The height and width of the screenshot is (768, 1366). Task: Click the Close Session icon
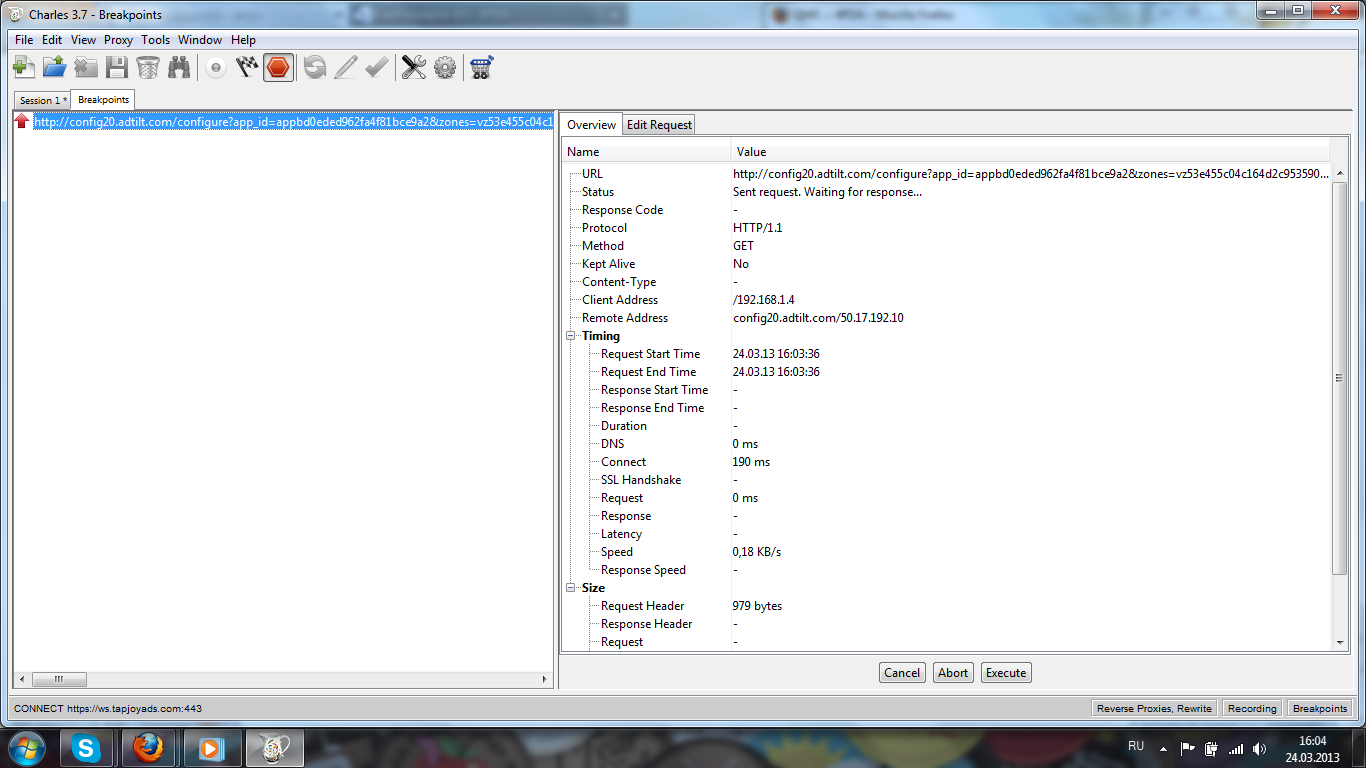pos(86,67)
